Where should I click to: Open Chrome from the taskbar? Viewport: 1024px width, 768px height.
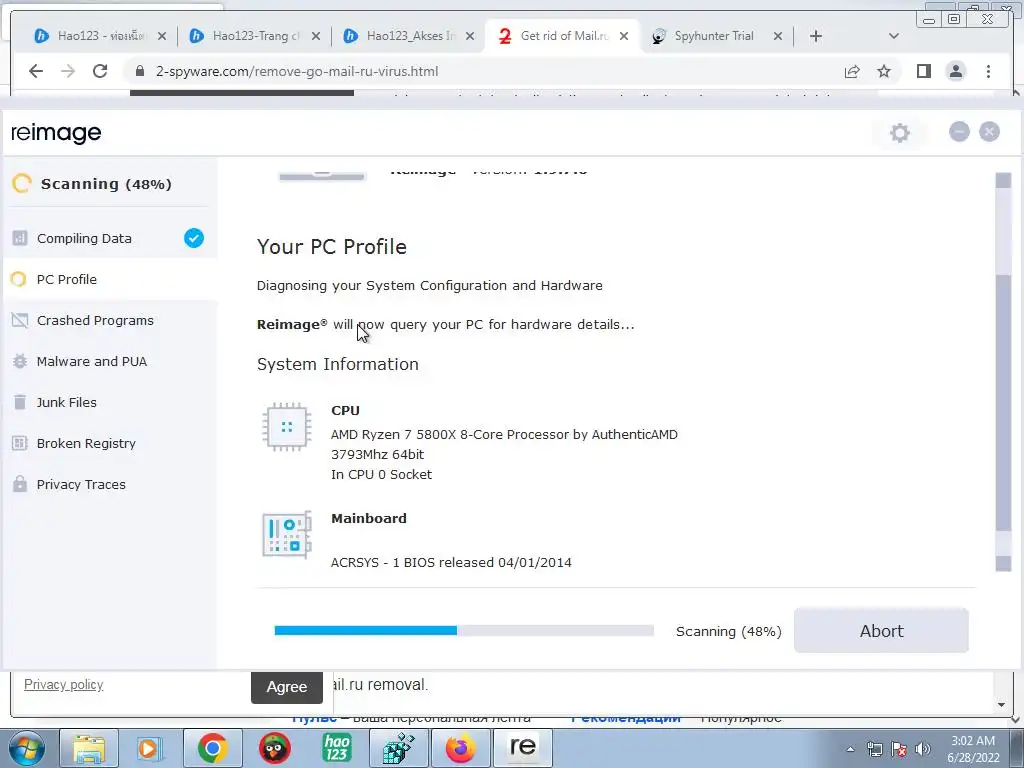click(x=212, y=748)
